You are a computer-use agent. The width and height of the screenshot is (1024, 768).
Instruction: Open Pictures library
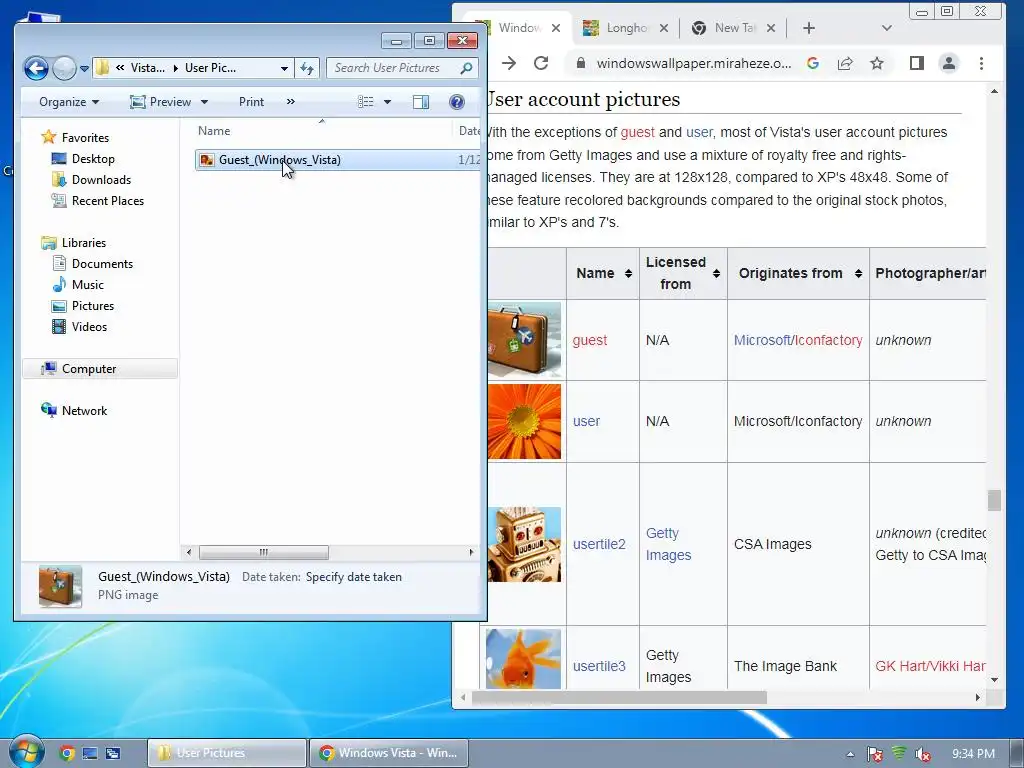pyautogui.click(x=92, y=306)
